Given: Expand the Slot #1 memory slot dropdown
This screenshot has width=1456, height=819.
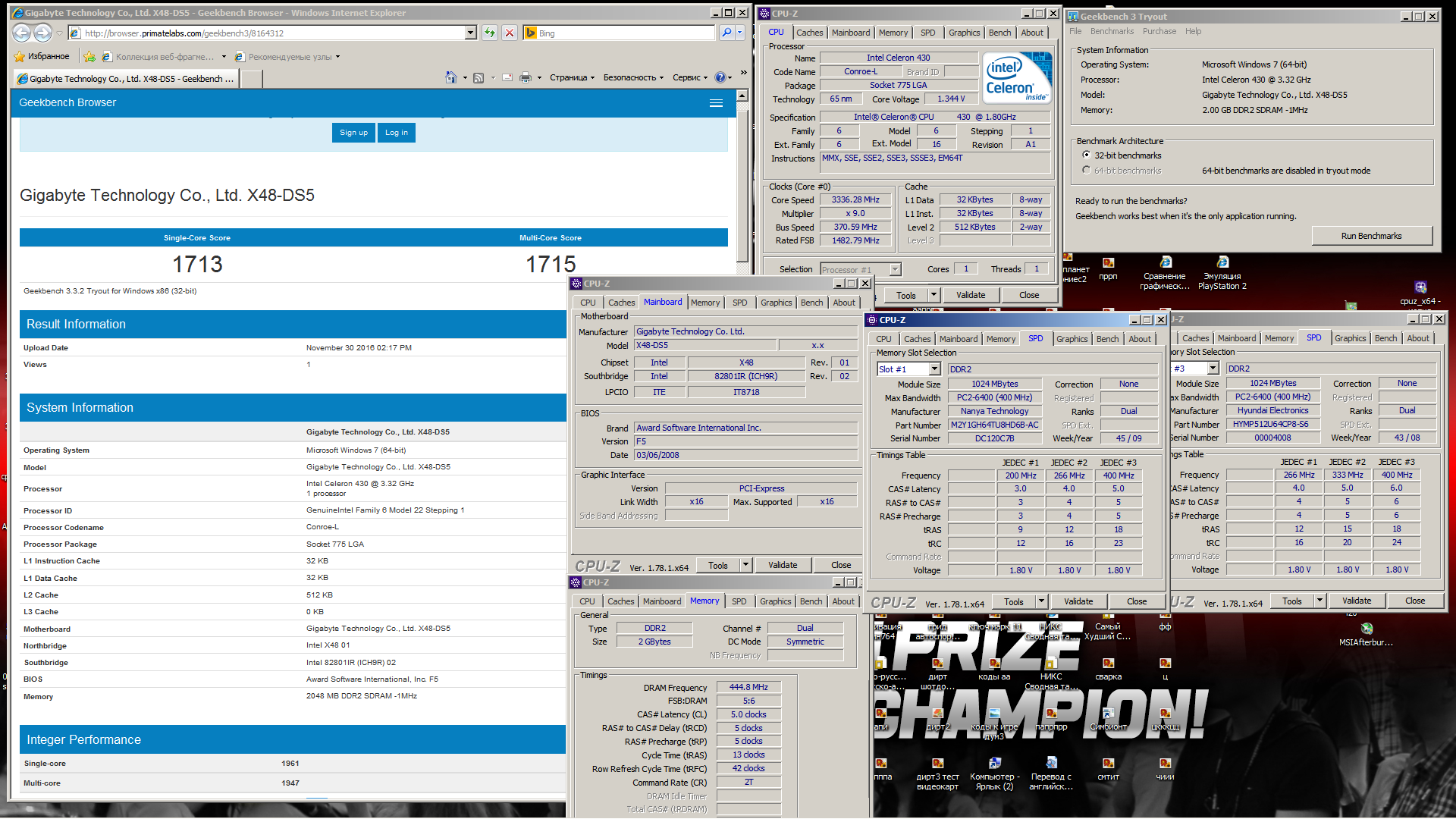Looking at the screenshot, I should click(x=934, y=369).
